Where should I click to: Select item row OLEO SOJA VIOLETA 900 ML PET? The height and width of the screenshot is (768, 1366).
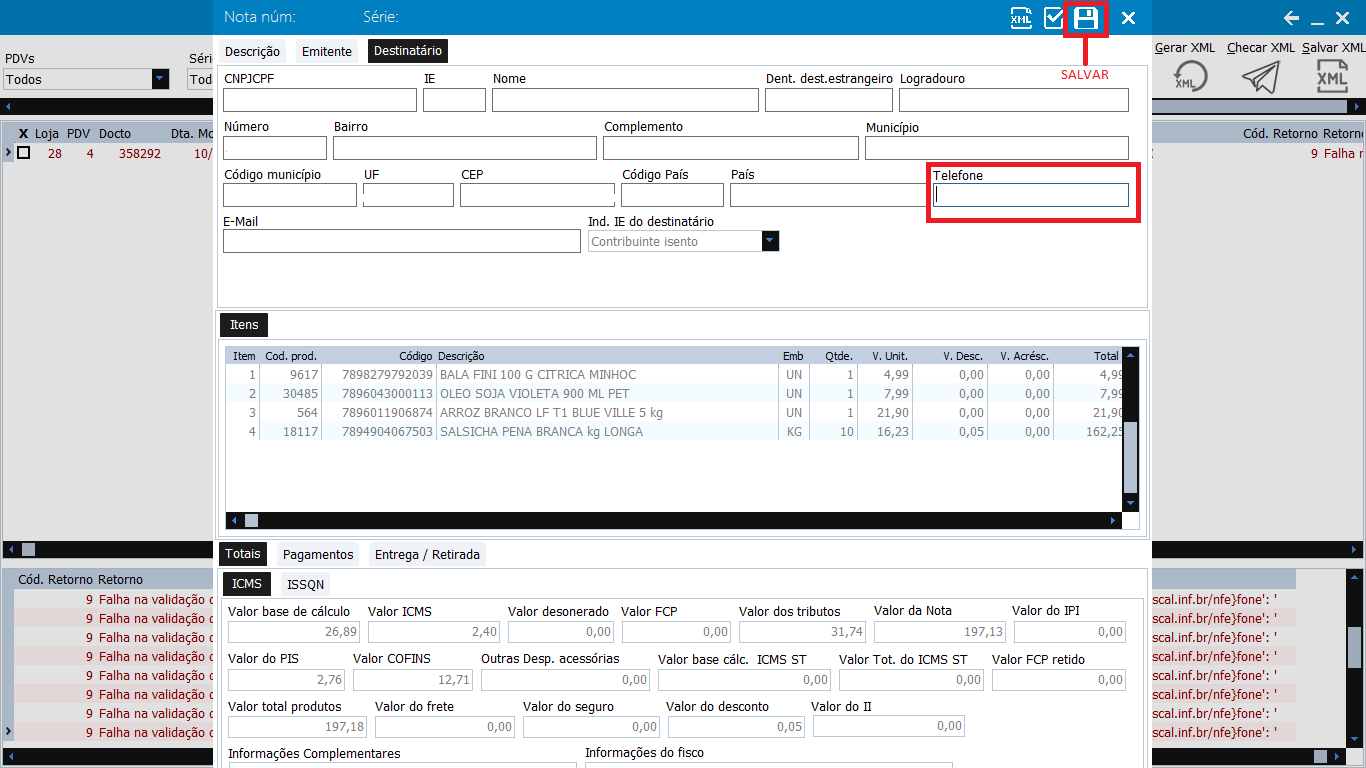(x=675, y=394)
